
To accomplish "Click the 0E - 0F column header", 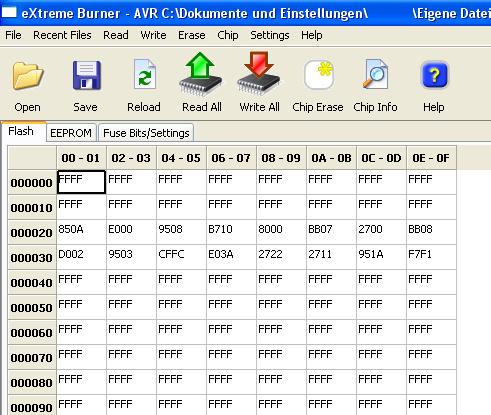I will pos(431,158).
